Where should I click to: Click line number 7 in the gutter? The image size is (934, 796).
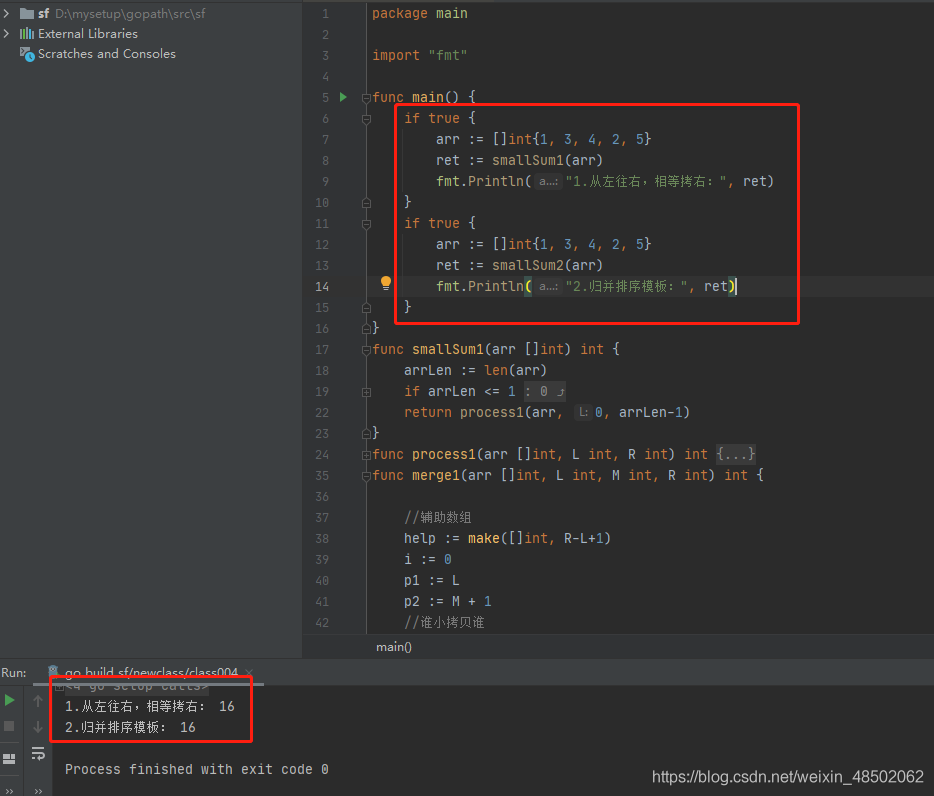tap(325, 140)
